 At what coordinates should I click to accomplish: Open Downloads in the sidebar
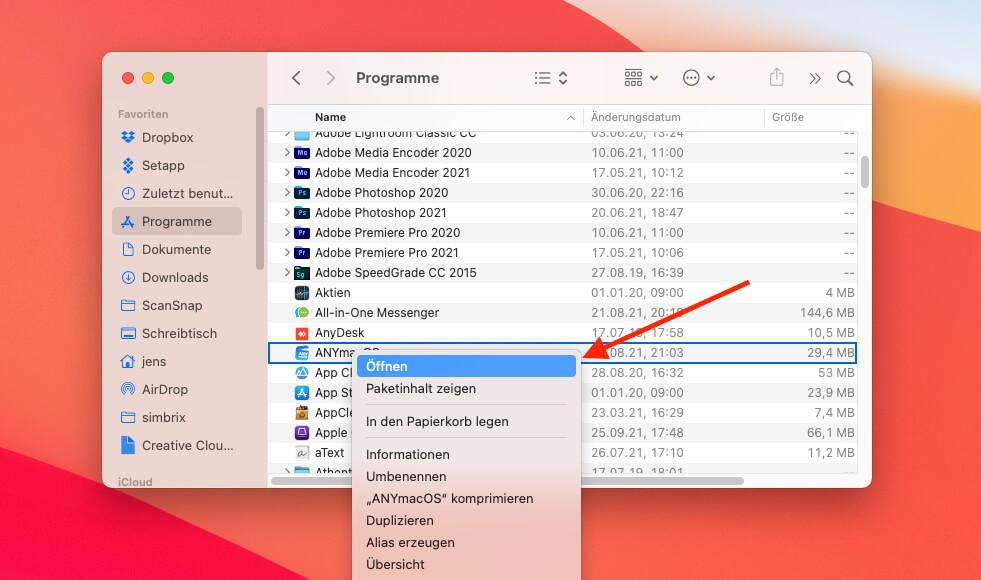[x=177, y=277]
